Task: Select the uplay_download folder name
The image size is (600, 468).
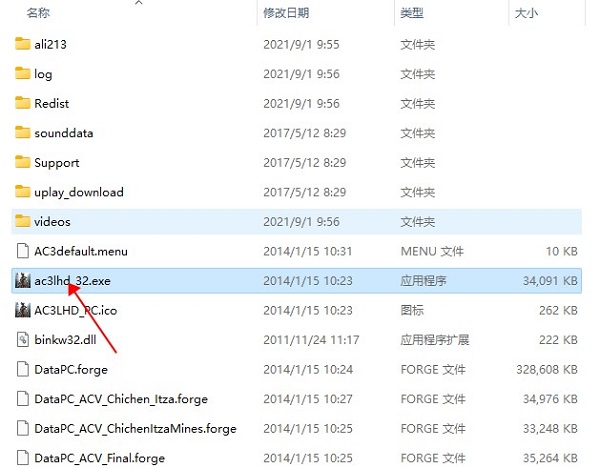Action: [78, 192]
